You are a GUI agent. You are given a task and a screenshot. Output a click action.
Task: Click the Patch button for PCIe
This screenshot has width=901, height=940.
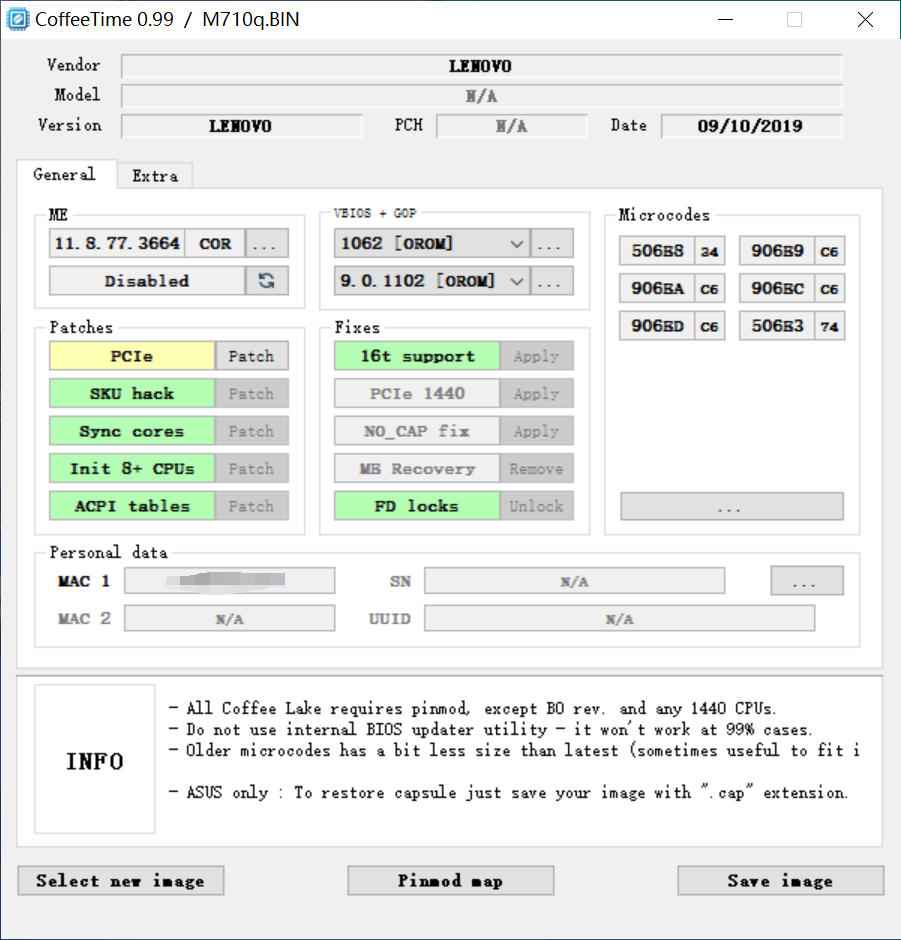pos(252,356)
